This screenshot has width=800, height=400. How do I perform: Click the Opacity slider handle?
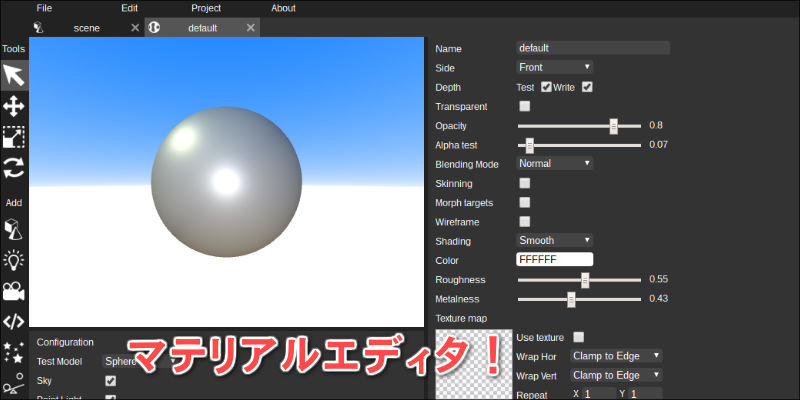pos(614,126)
